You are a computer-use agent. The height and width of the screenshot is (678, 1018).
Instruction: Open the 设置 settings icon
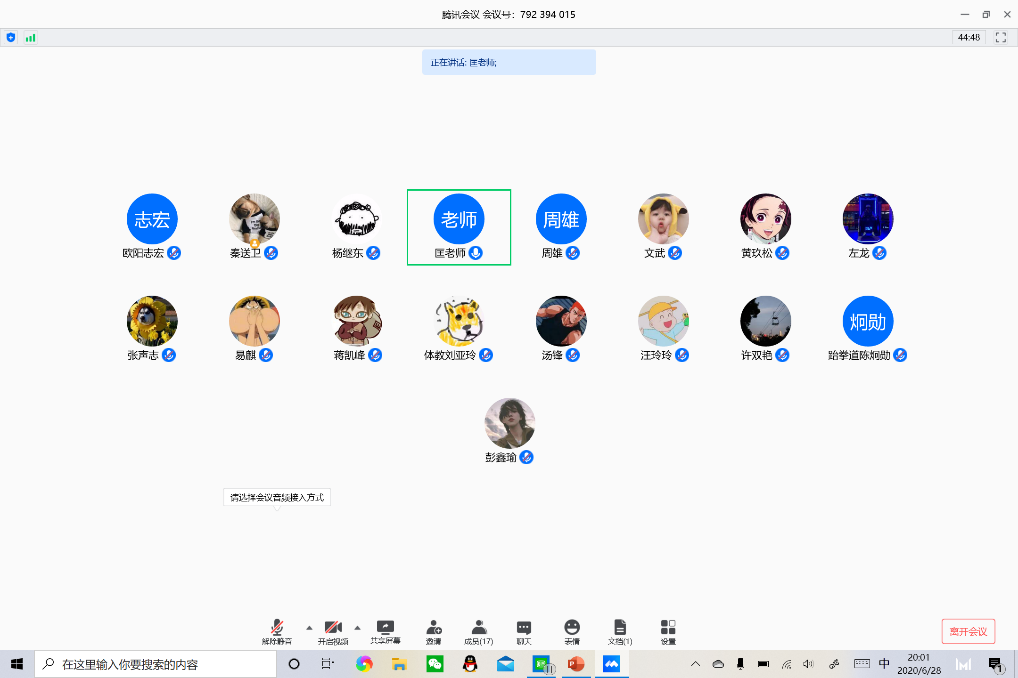coord(668,631)
